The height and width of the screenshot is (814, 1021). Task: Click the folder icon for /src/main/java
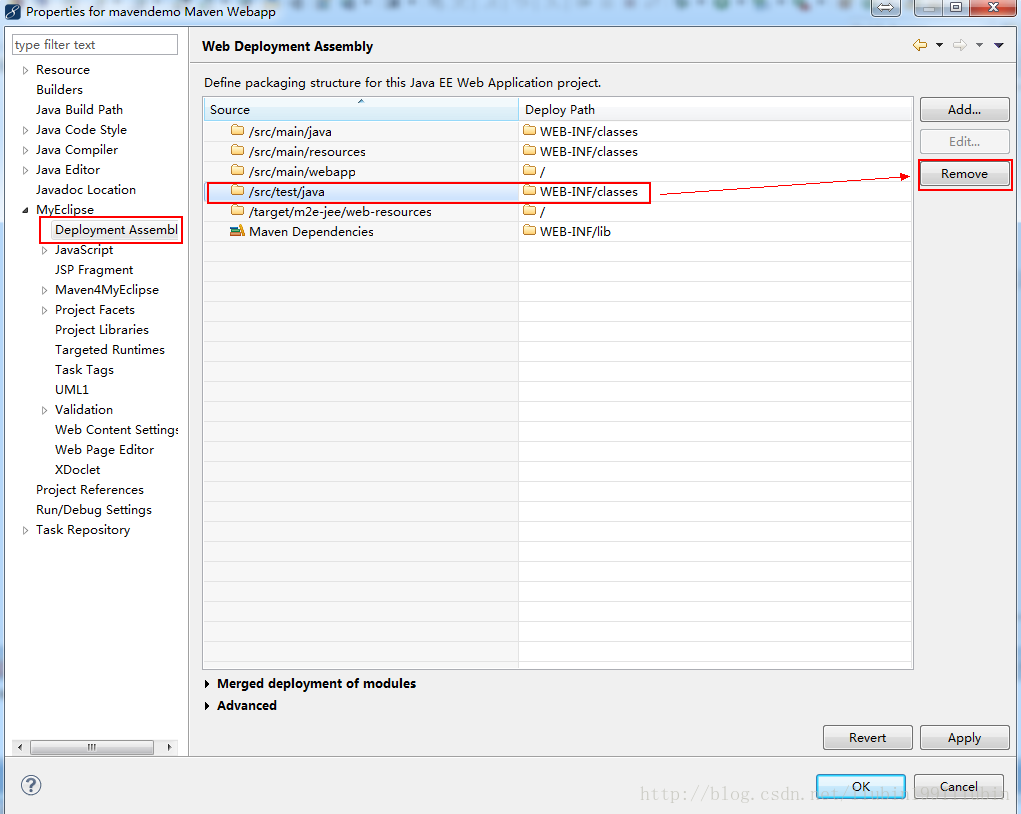(237, 131)
